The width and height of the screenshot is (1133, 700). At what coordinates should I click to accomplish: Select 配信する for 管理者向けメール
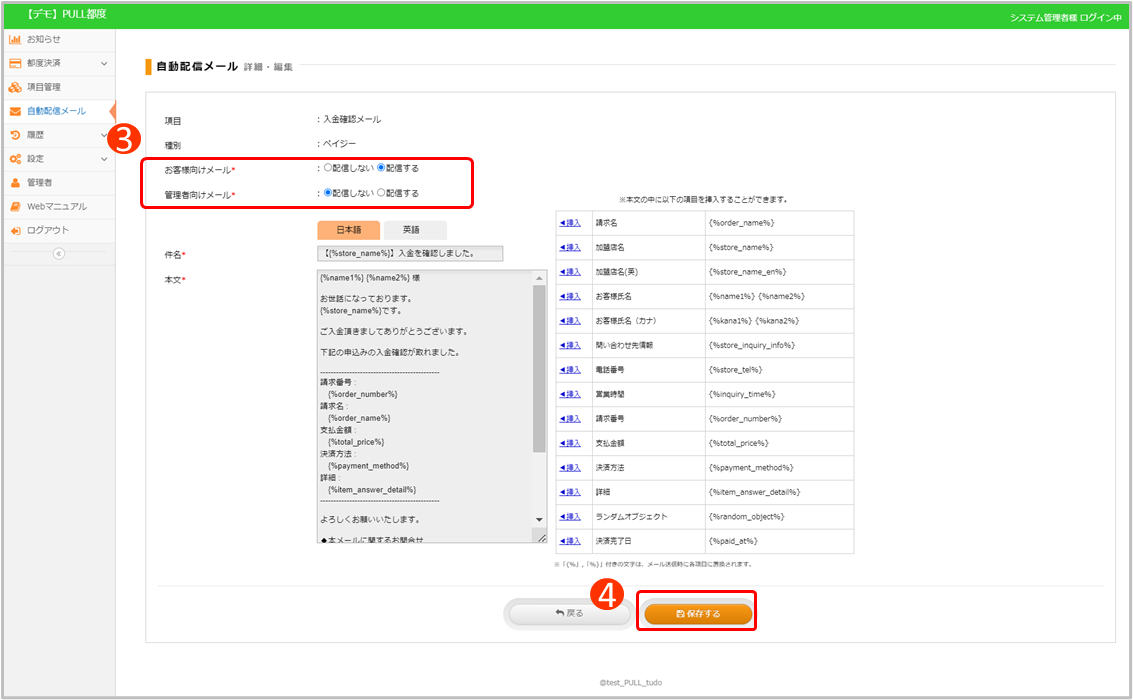coord(381,193)
